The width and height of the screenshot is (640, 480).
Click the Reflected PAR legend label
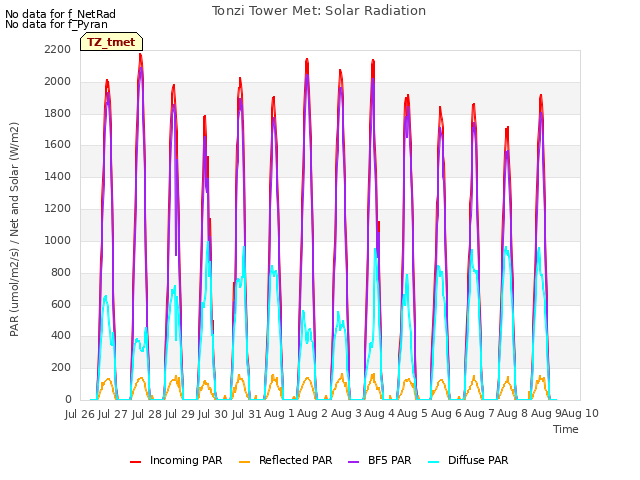(x=296, y=460)
